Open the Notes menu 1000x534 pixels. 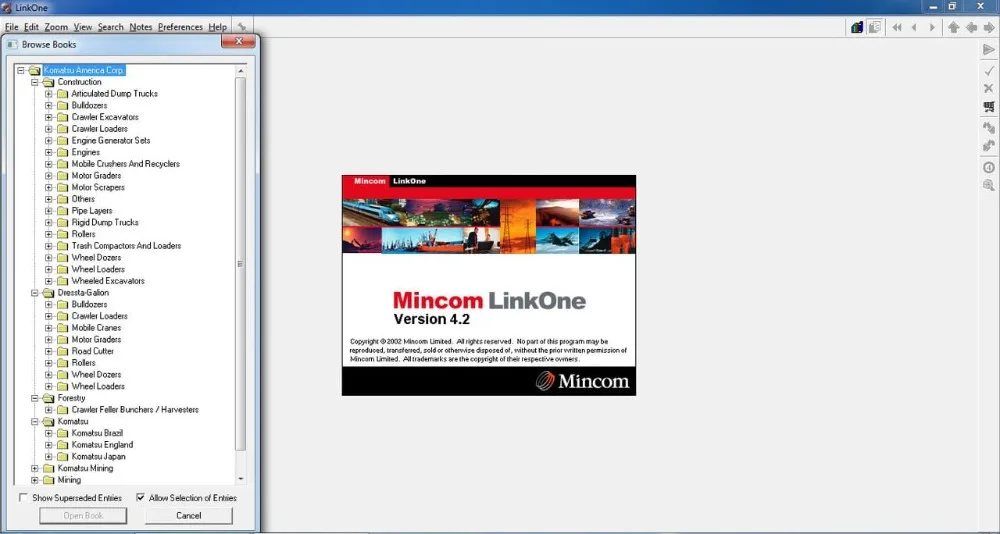coord(140,27)
